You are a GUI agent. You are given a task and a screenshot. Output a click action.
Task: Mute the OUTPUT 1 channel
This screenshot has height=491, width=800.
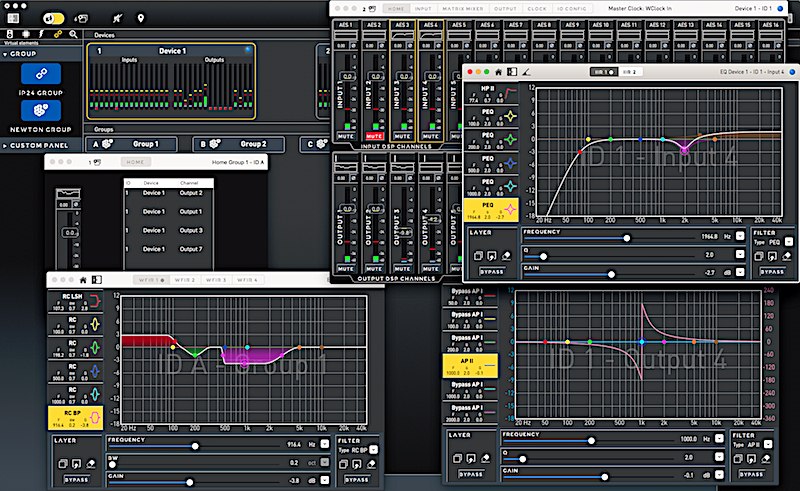(345, 268)
